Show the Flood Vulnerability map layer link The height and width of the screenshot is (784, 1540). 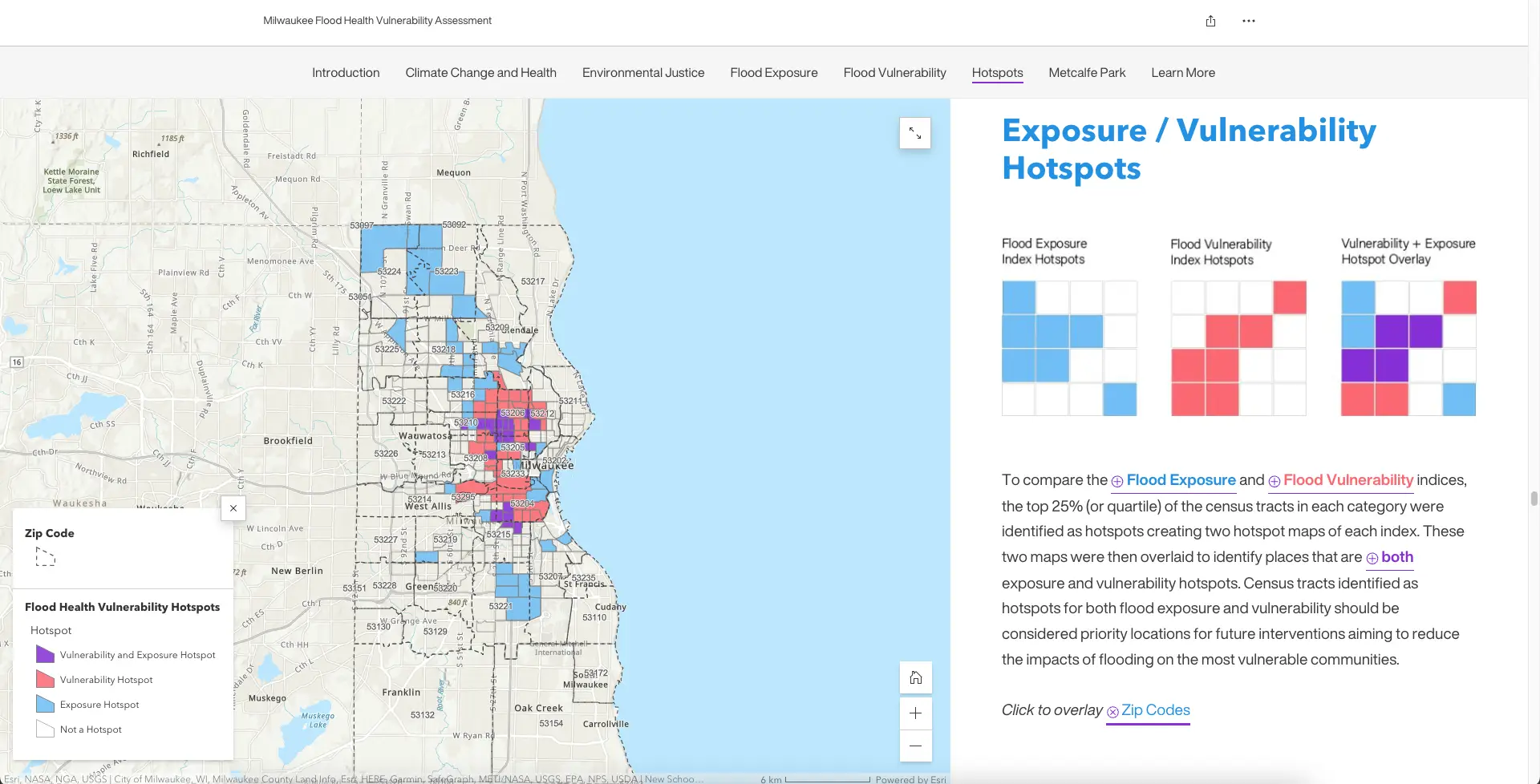[x=1340, y=480]
